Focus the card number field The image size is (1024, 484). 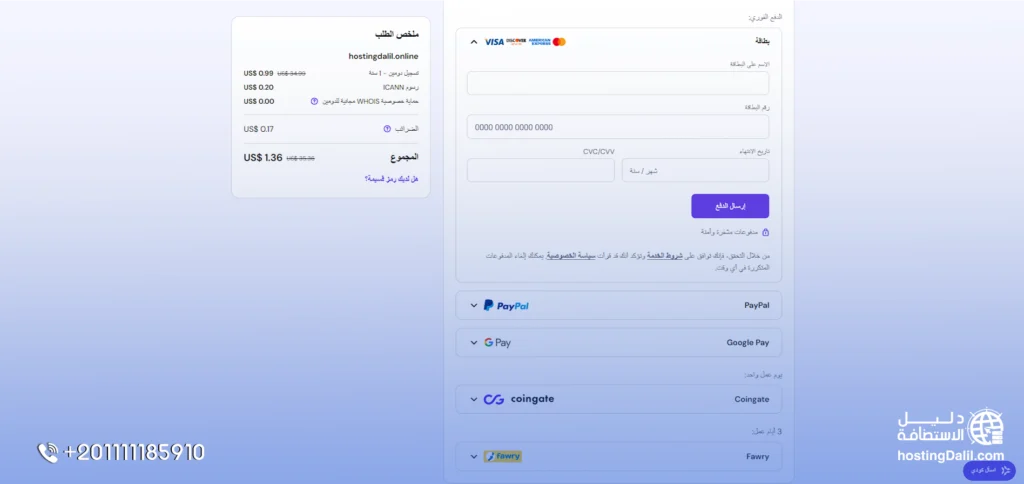click(618, 127)
